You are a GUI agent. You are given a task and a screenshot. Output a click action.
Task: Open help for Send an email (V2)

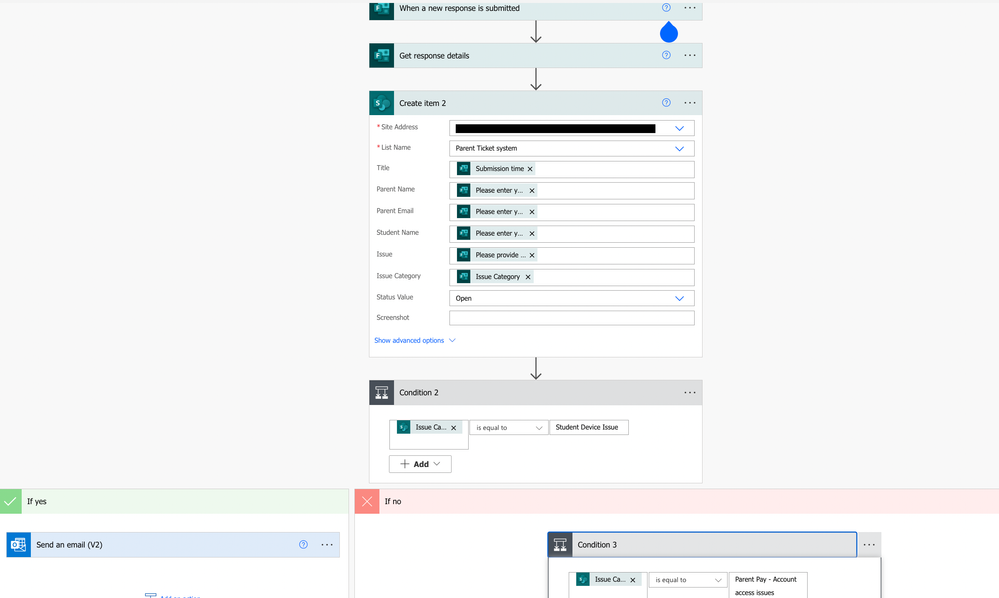303,545
